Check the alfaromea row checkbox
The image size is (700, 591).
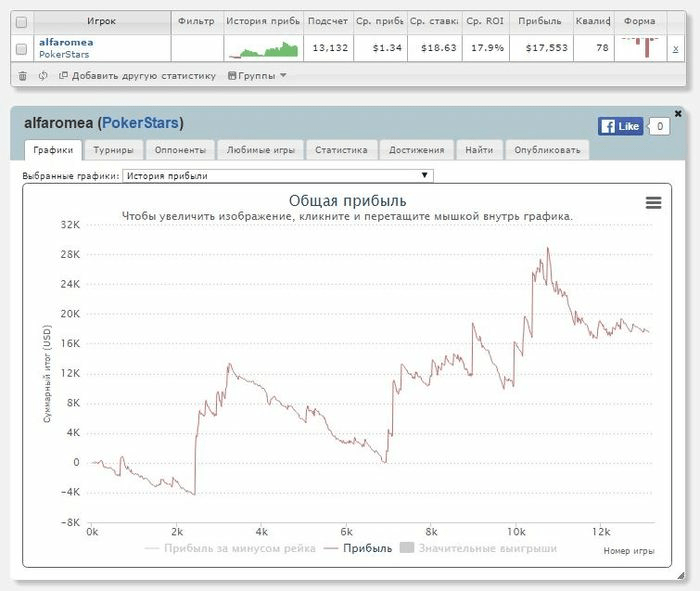click(21, 49)
